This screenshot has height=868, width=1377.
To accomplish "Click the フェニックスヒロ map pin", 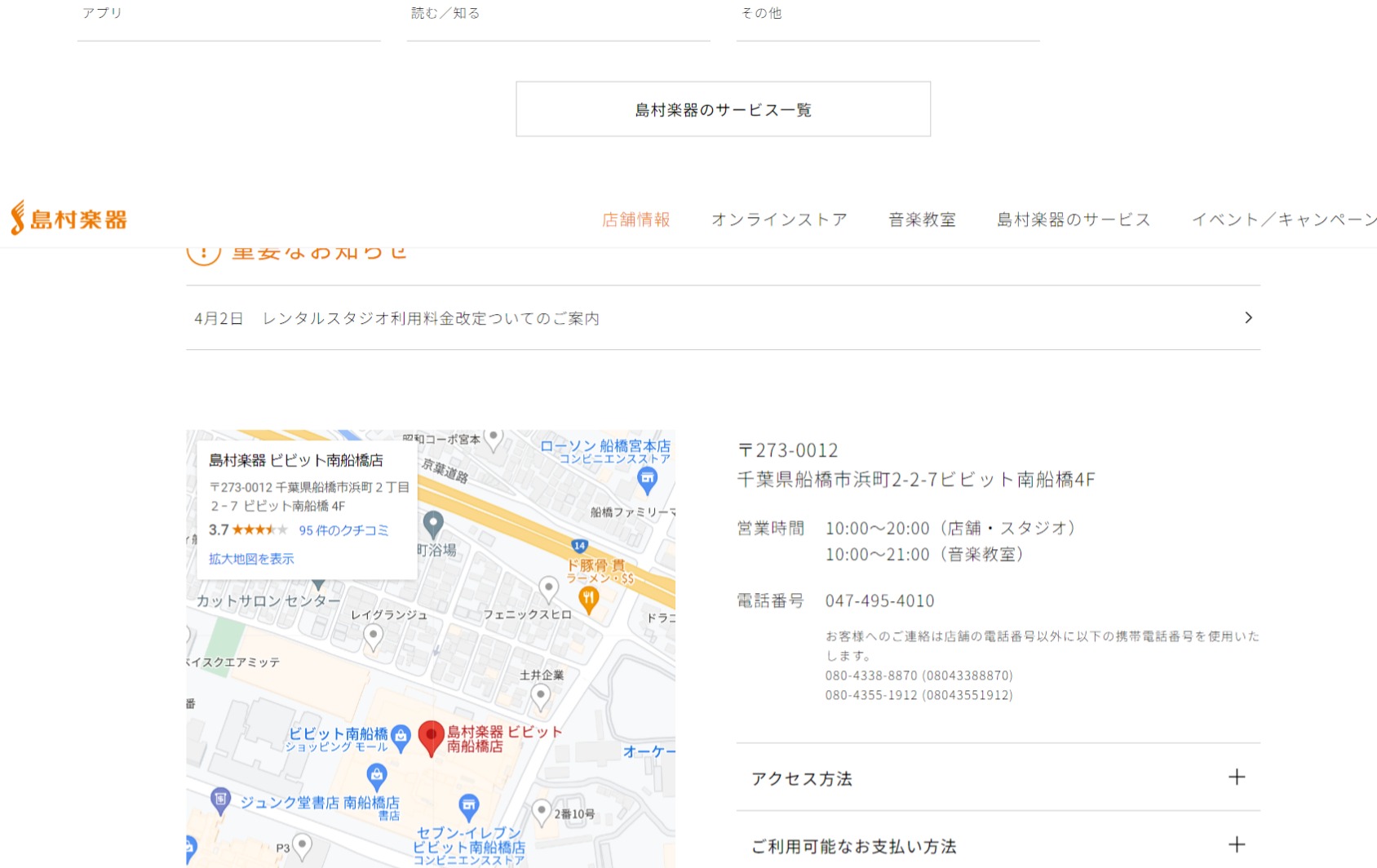I will coord(548,589).
